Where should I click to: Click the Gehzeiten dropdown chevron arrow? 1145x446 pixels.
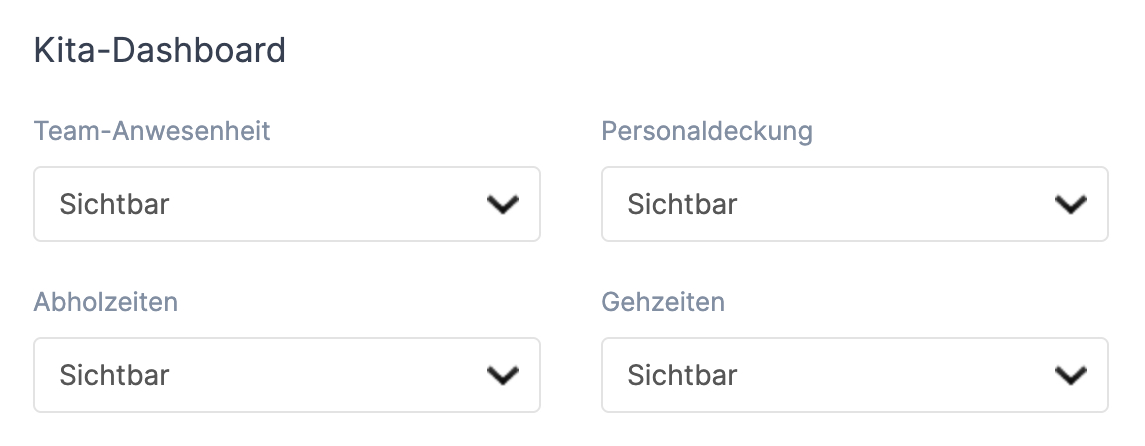pos(1070,375)
